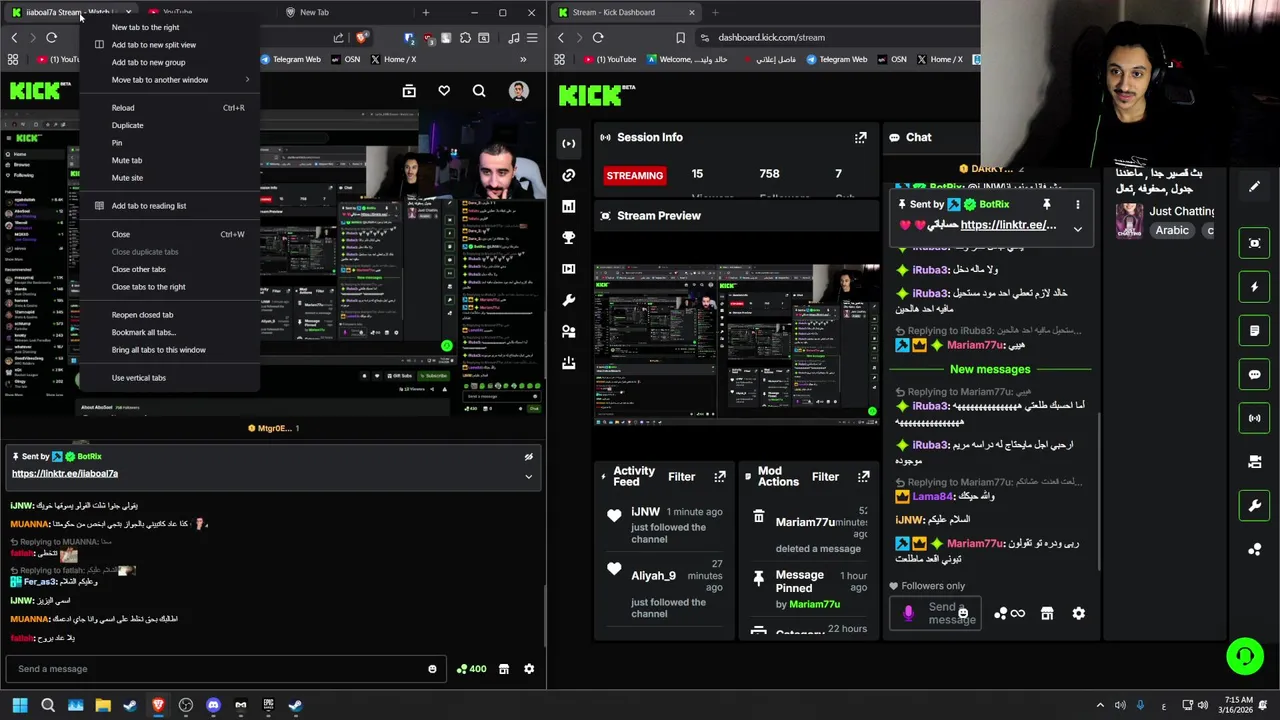Image resolution: width=1280 pixels, height=720 pixels.
Task: Open File Explorer from the taskbar
Action: pyautogui.click(x=103, y=705)
